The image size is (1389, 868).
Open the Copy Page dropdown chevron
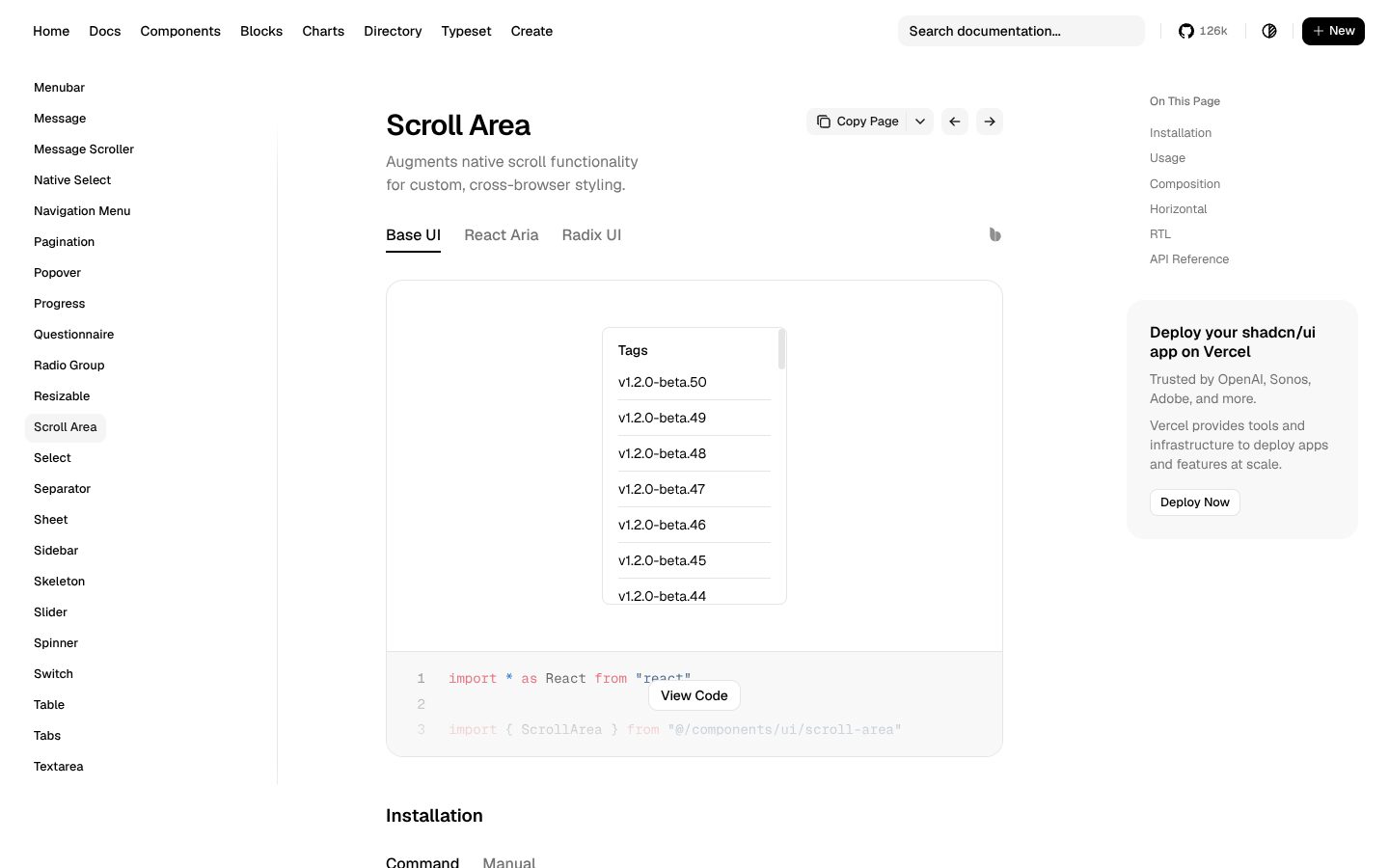point(920,122)
